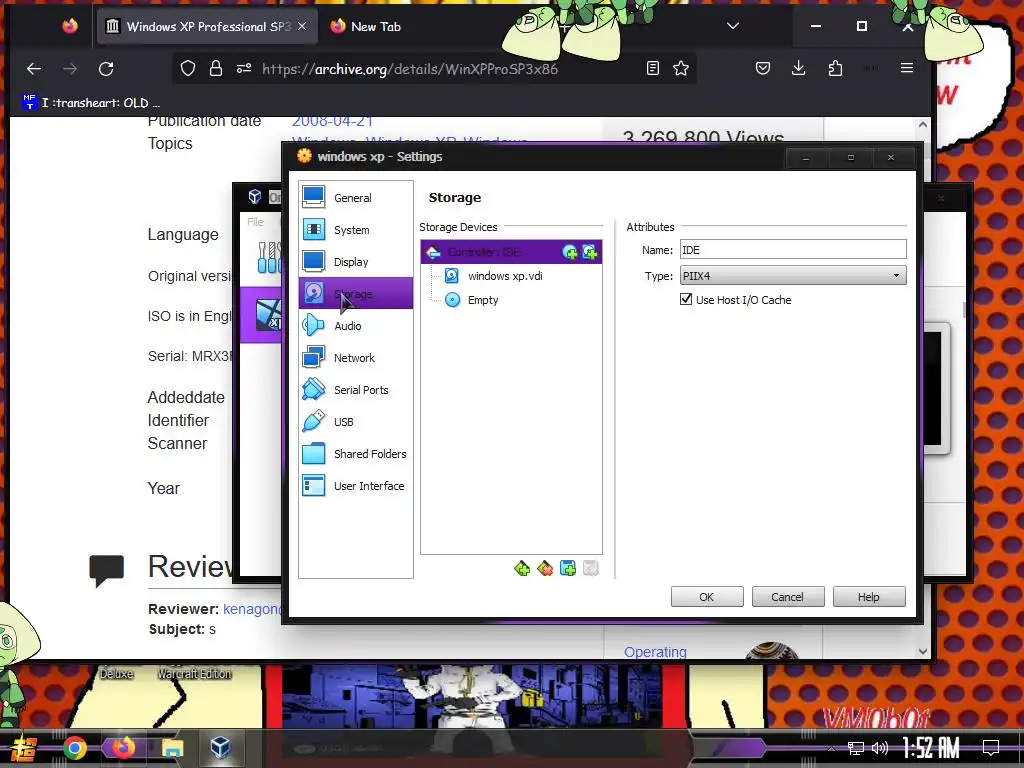Click the shield tracking protection icon

pyautogui.click(x=188, y=69)
